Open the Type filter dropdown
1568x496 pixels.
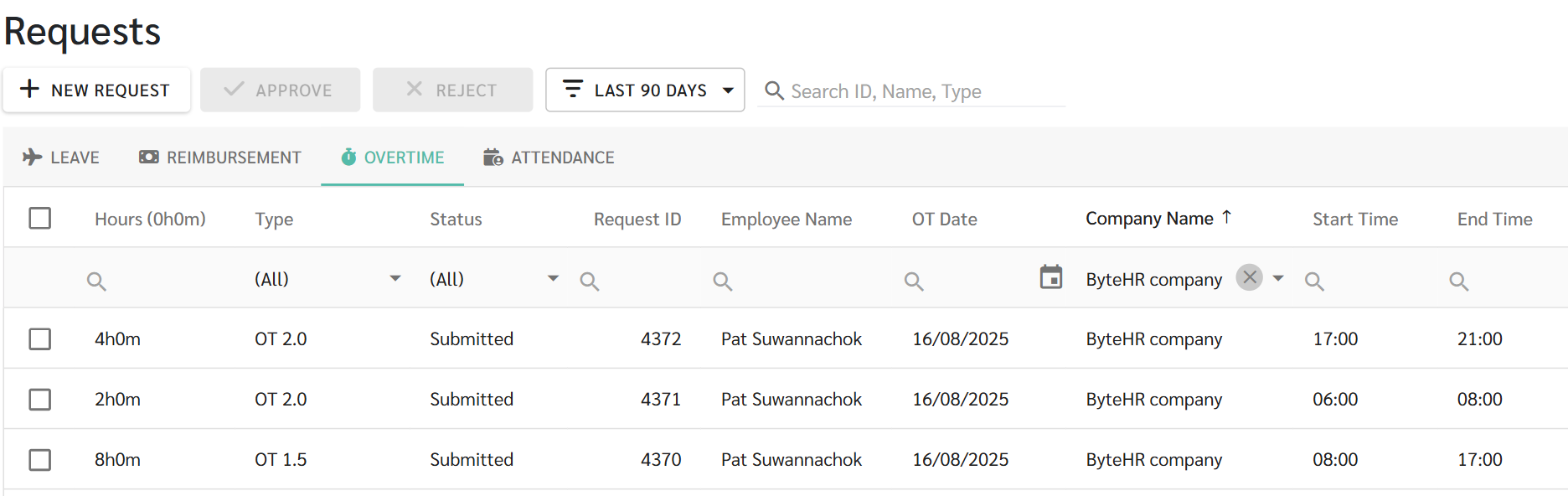pos(395,279)
